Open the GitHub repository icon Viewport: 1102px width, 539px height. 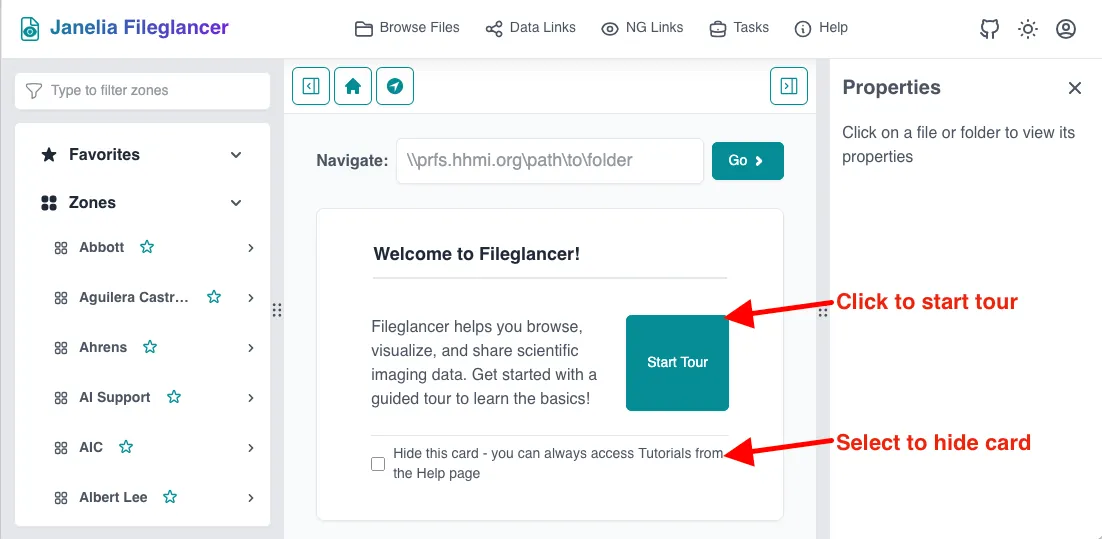tap(990, 29)
